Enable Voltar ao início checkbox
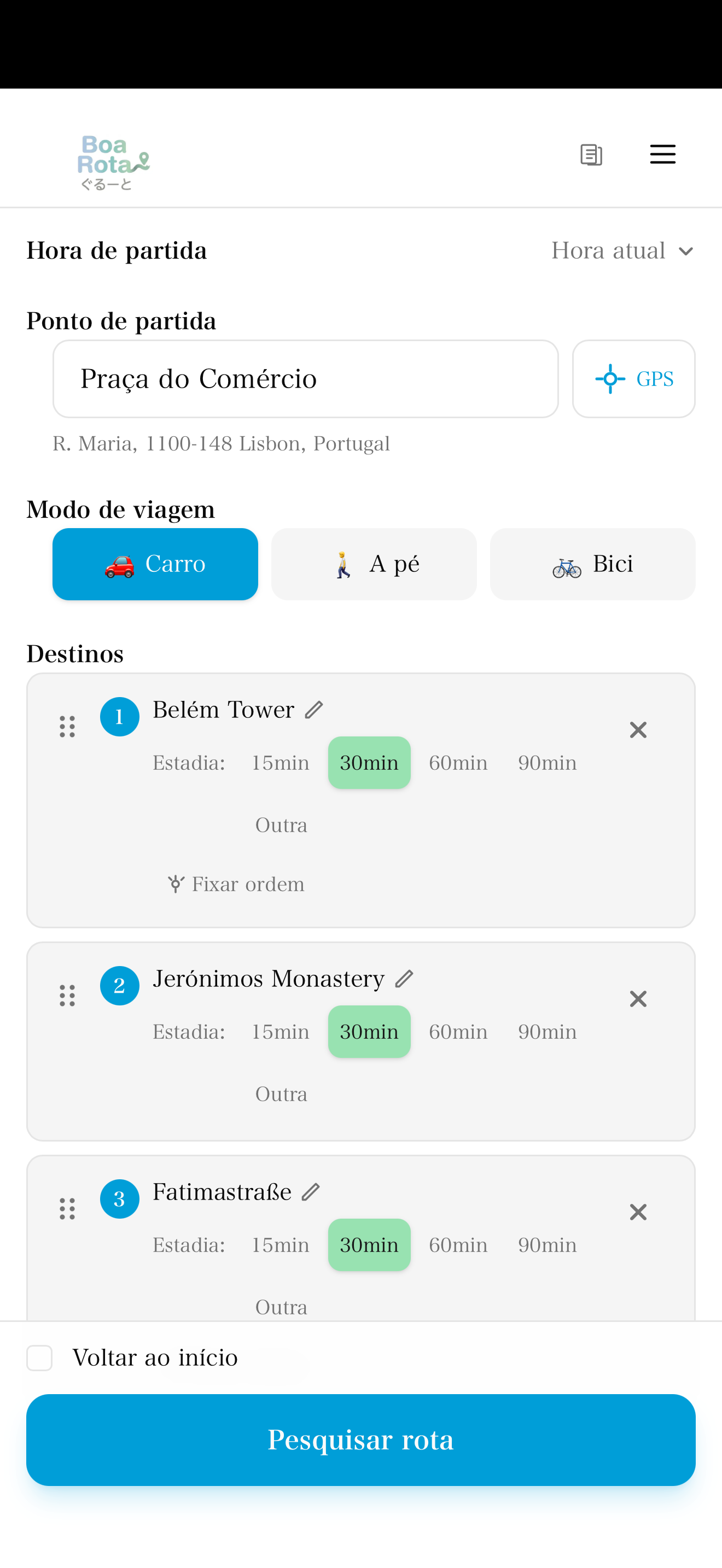The image size is (722, 1568). pyautogui.click(x=39, y=1358)
